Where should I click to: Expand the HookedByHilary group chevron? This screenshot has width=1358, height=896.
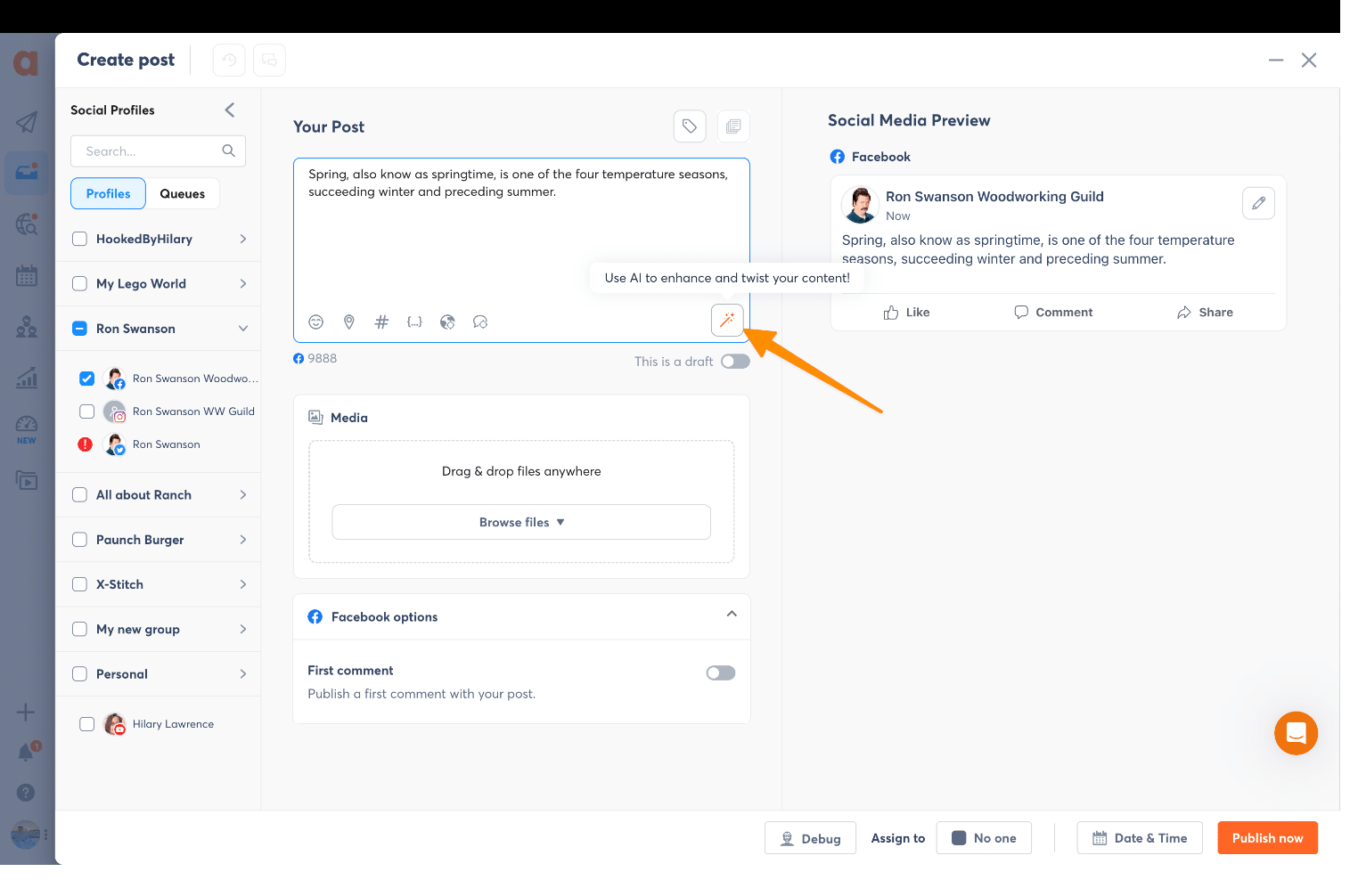pos(242,239)
